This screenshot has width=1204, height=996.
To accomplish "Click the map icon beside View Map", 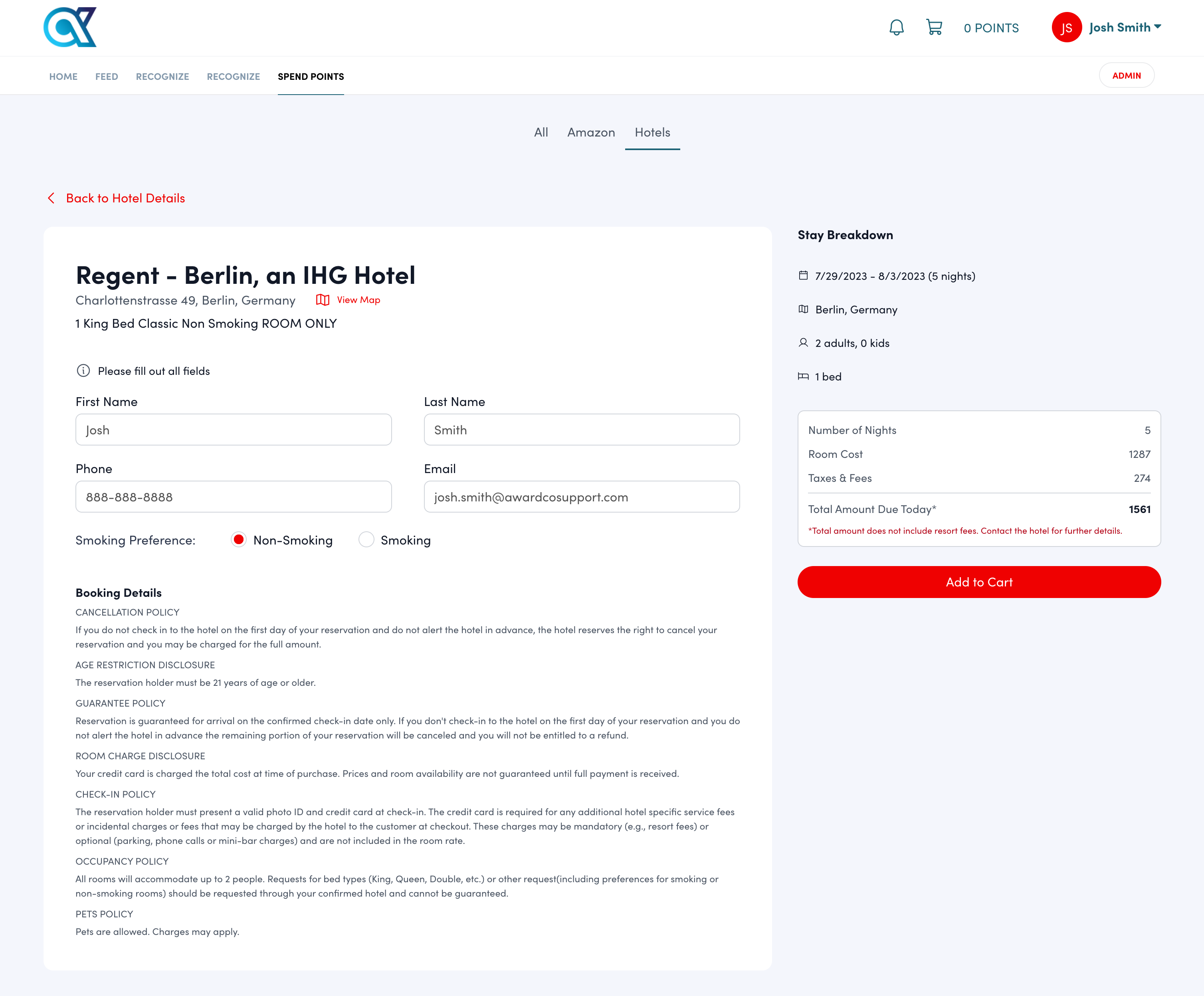I will pyautogui.click(x=323, y=300).
